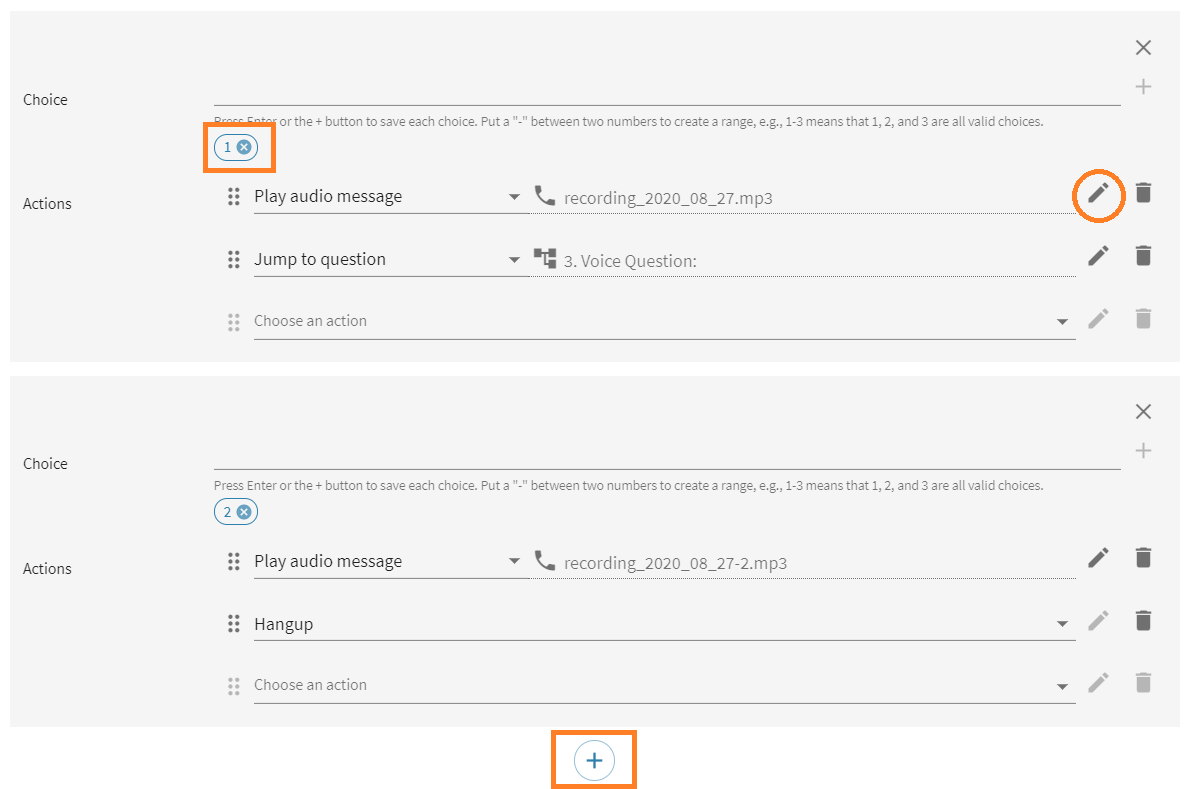This screenshot has width=1186, height=789.
Task: Edit the Jump to question action
Action: point(1098,256)
